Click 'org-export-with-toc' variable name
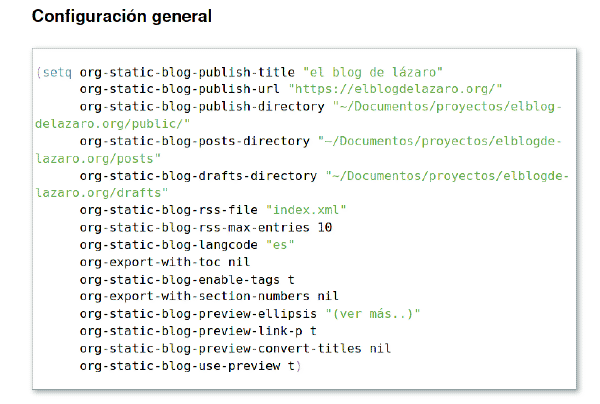This screenshot has width=600, height=404. (x=150, y=262)
